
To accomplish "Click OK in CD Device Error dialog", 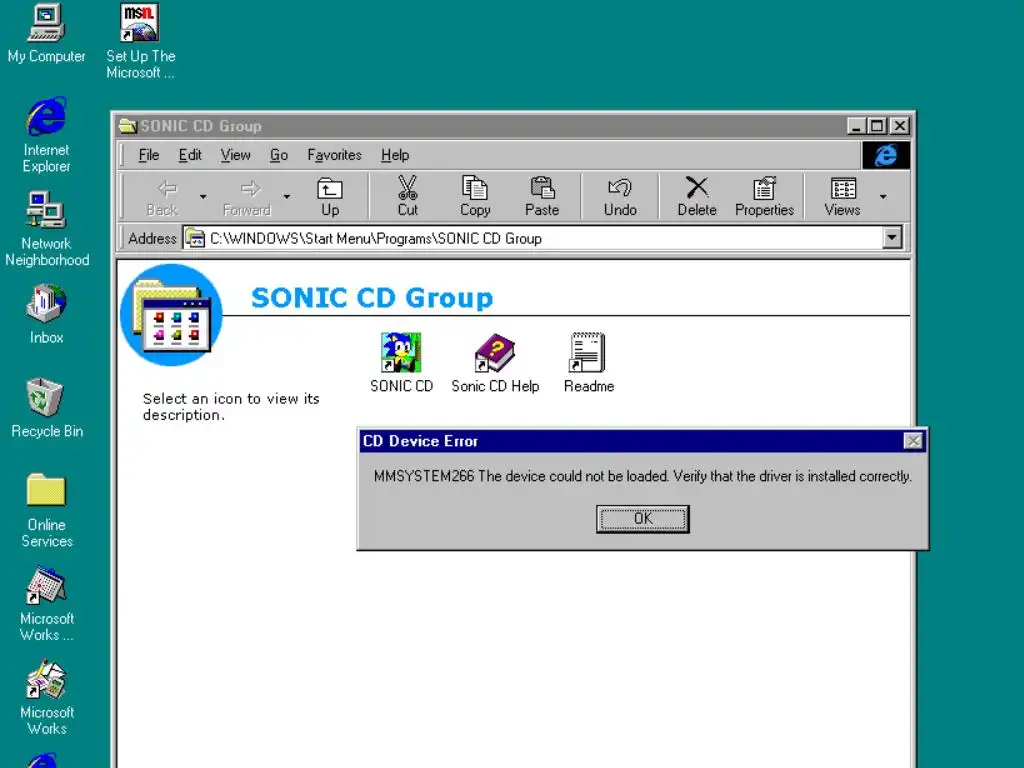I will tap(643, 519).
